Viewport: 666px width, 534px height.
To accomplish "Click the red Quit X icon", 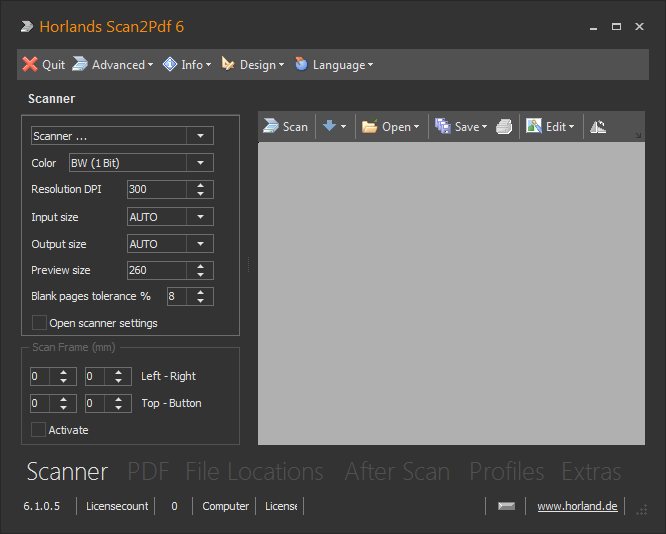I will 30,65.
